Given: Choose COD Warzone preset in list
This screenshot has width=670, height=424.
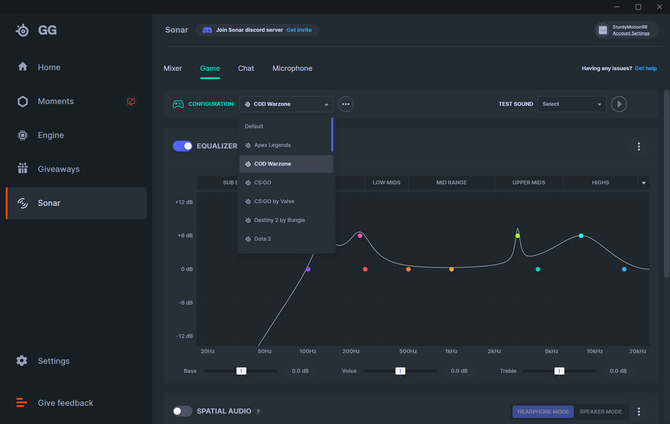Looking at the screenshot, I should coord(286,164).
